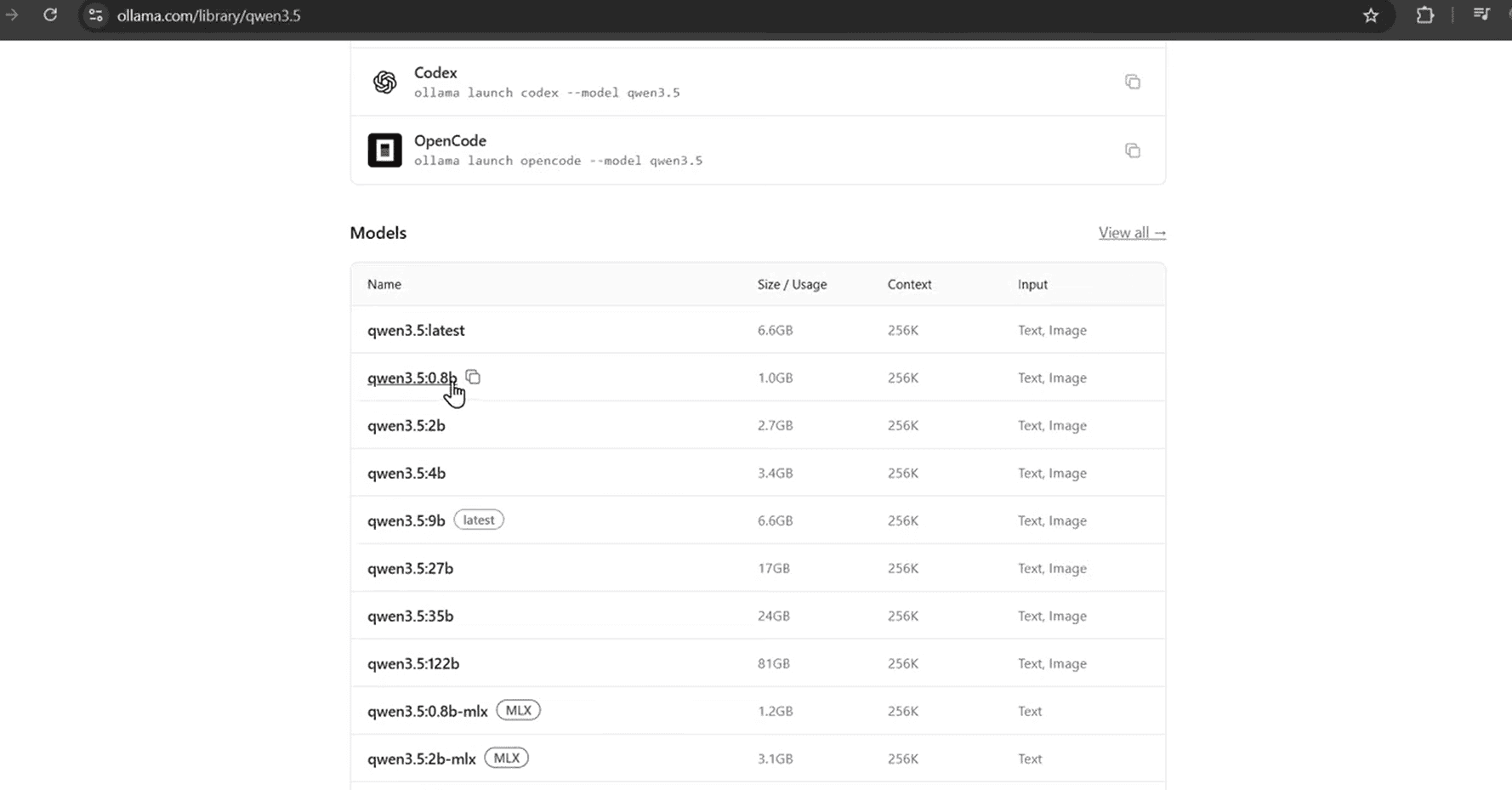Screen dimensions: 1512x790
Task: Click the MLX badge on qwen3.5:0.8b-mlx
Action: pos(518,710)
